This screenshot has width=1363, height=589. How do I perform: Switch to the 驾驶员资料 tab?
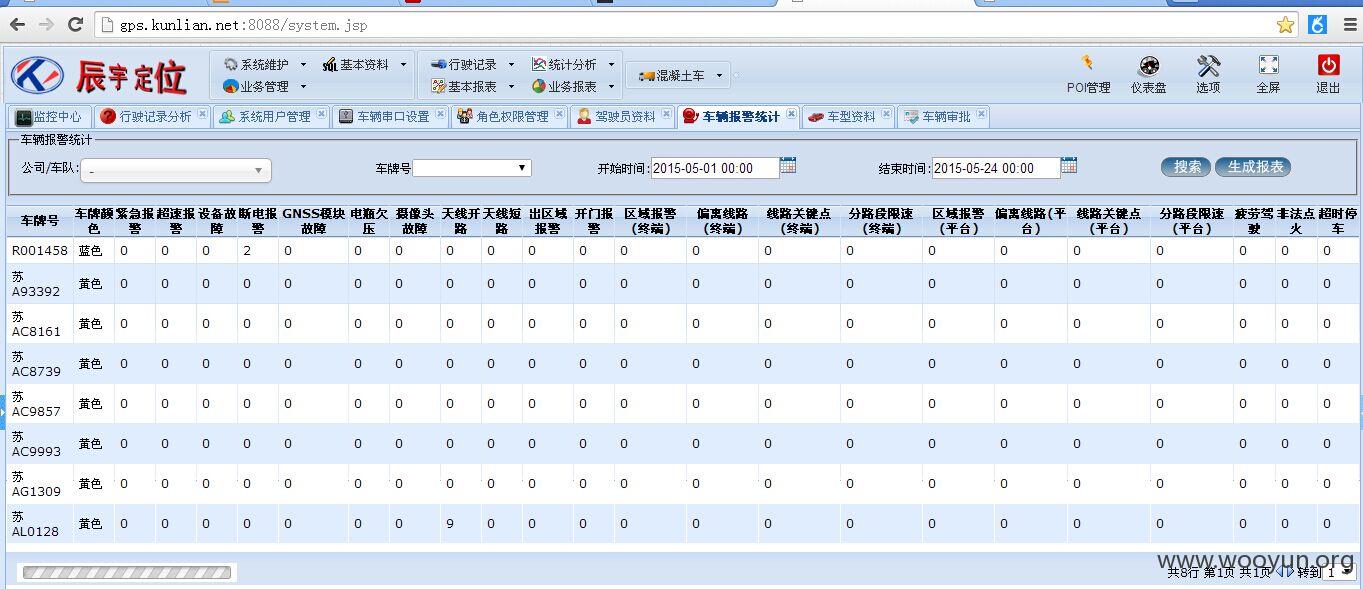pos(616,116)
